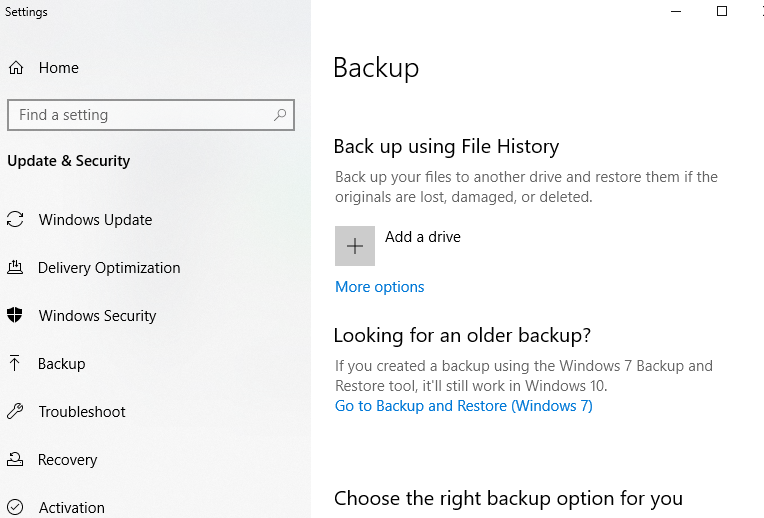Image resolution: width=764 pixels, height=518 pixels.
Task: Click the Update & Security section header
Action: [x=69, y=161]
